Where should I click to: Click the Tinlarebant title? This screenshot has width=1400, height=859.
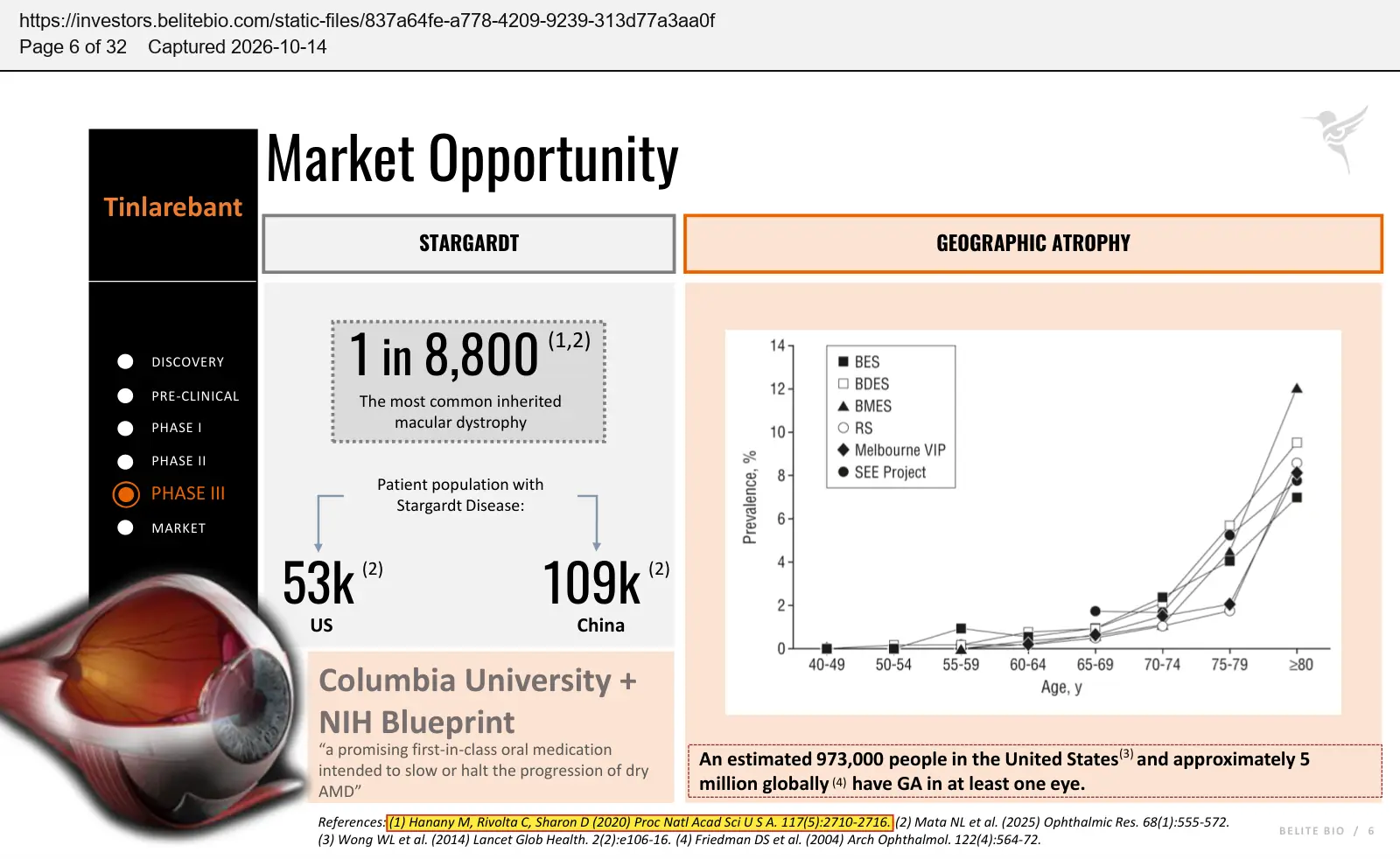pyautogui.click(x=172, y=207)
